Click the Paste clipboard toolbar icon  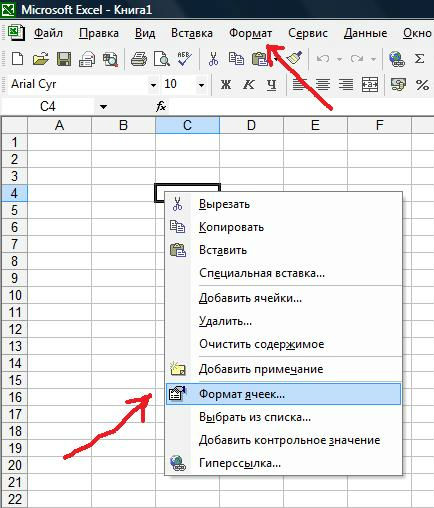(x=260, y=59)
